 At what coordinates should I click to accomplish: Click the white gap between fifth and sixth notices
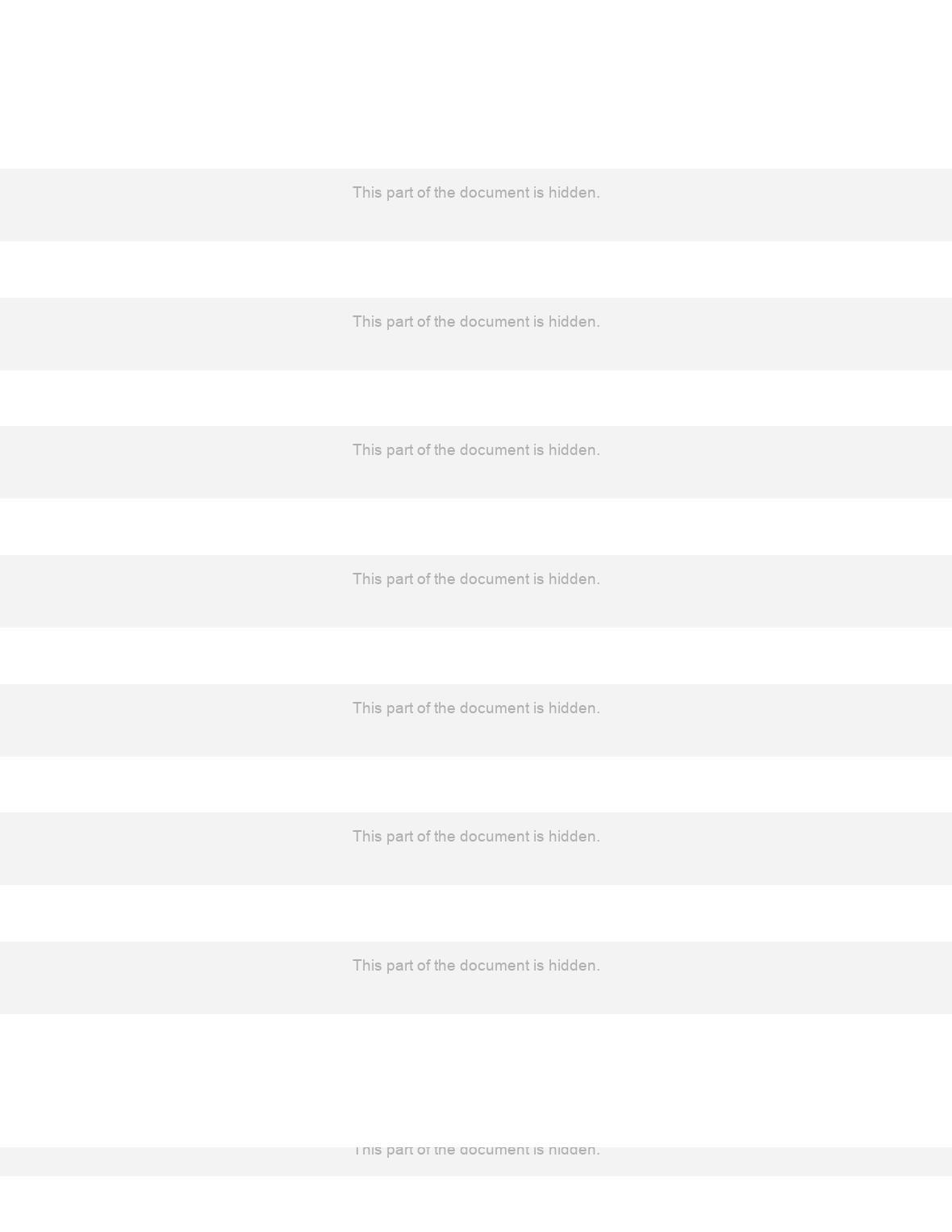click(x=476, y=784)
